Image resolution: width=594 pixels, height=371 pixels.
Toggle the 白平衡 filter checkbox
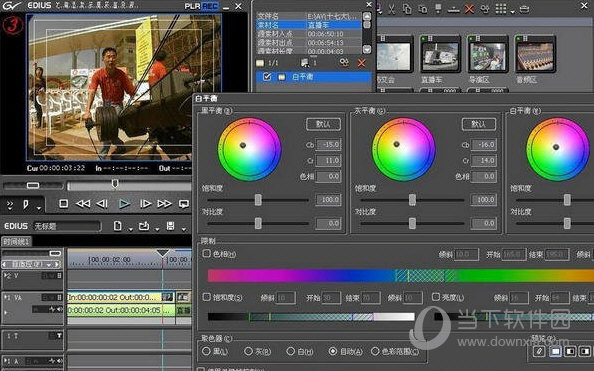(267, 77)
